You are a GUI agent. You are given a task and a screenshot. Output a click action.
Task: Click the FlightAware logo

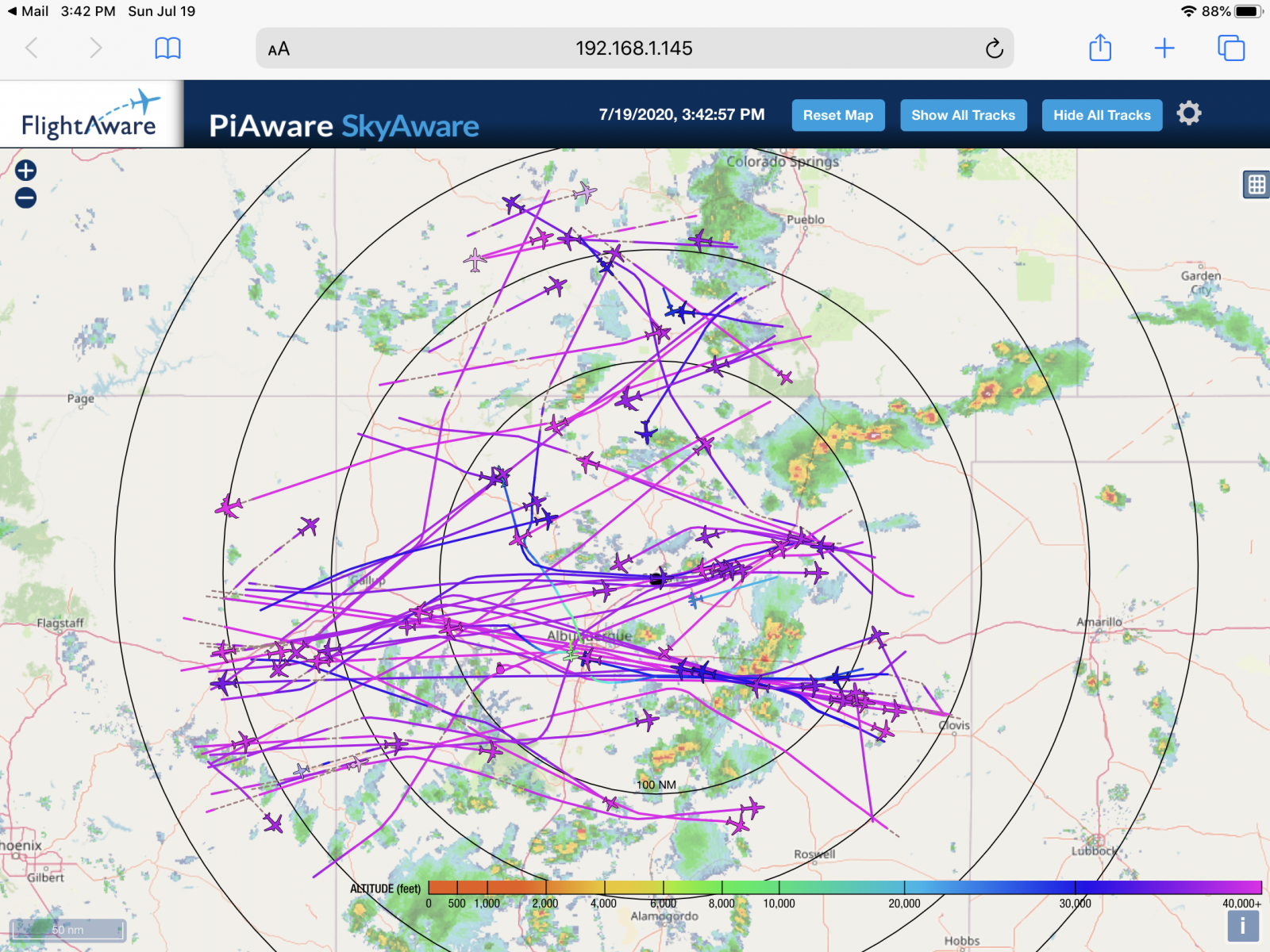point(91,114)
